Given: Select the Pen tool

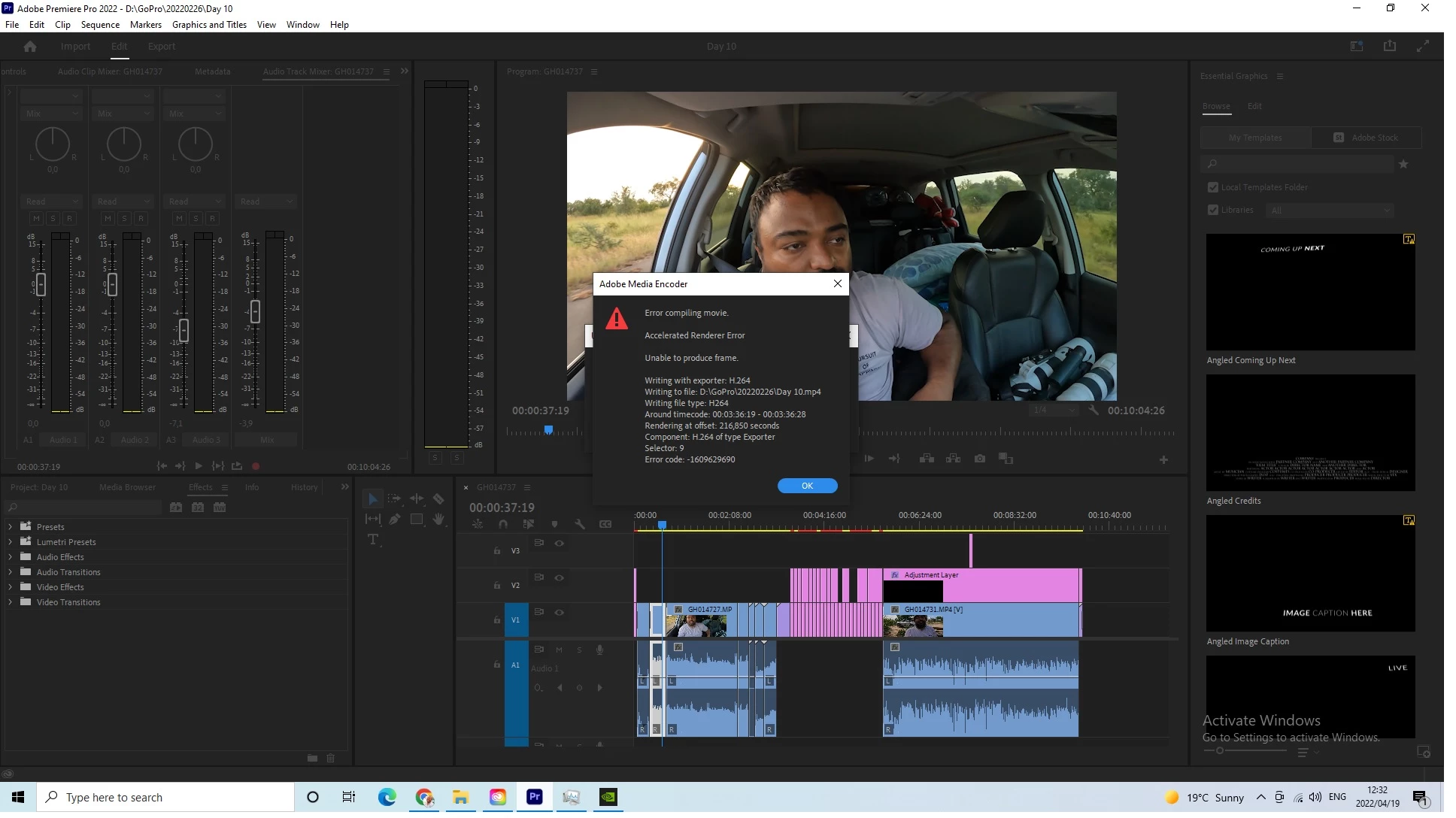Looking at the screenshot, I should pyautogui.click(x=394, y=519).
